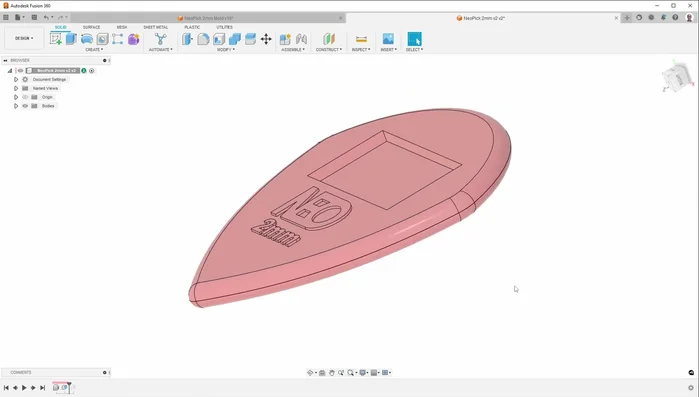The width and height of the screenshot is (699, 397).
Task: Expand the Named Views node
Action: click(x=16, y=88)
